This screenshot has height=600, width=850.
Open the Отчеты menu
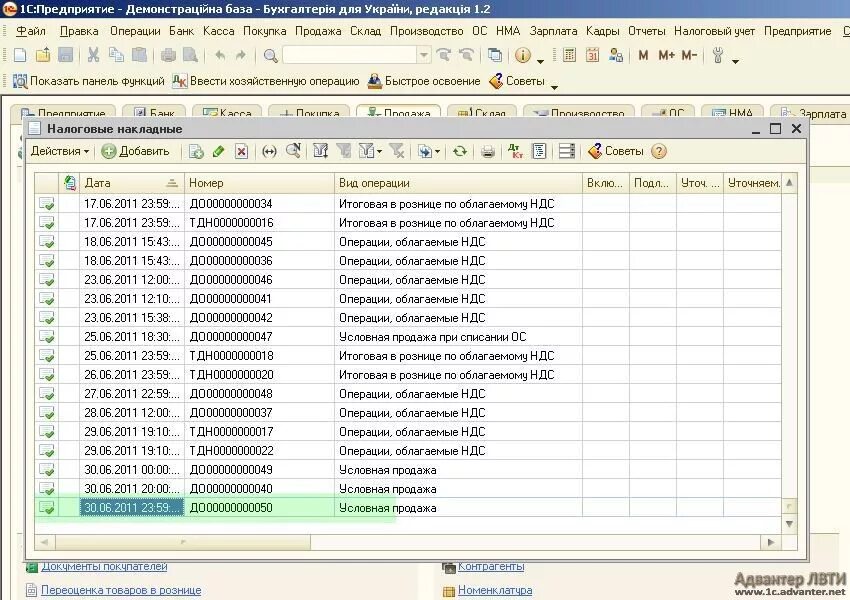(647, 31)
